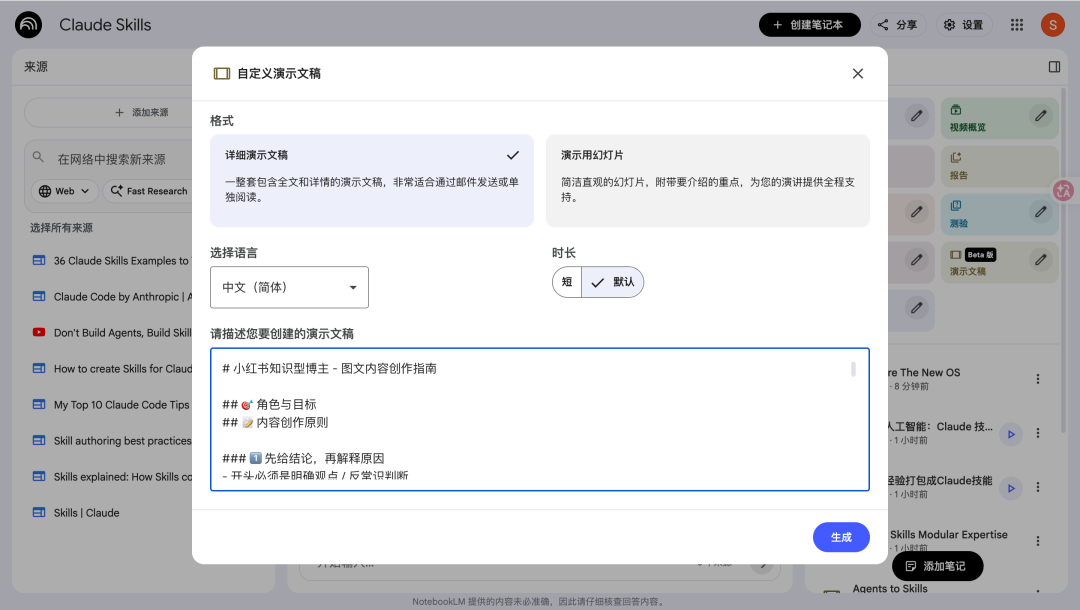Choose the 短 duration option
This screenshot has width=1080, height=610.
tap(567, 282)
